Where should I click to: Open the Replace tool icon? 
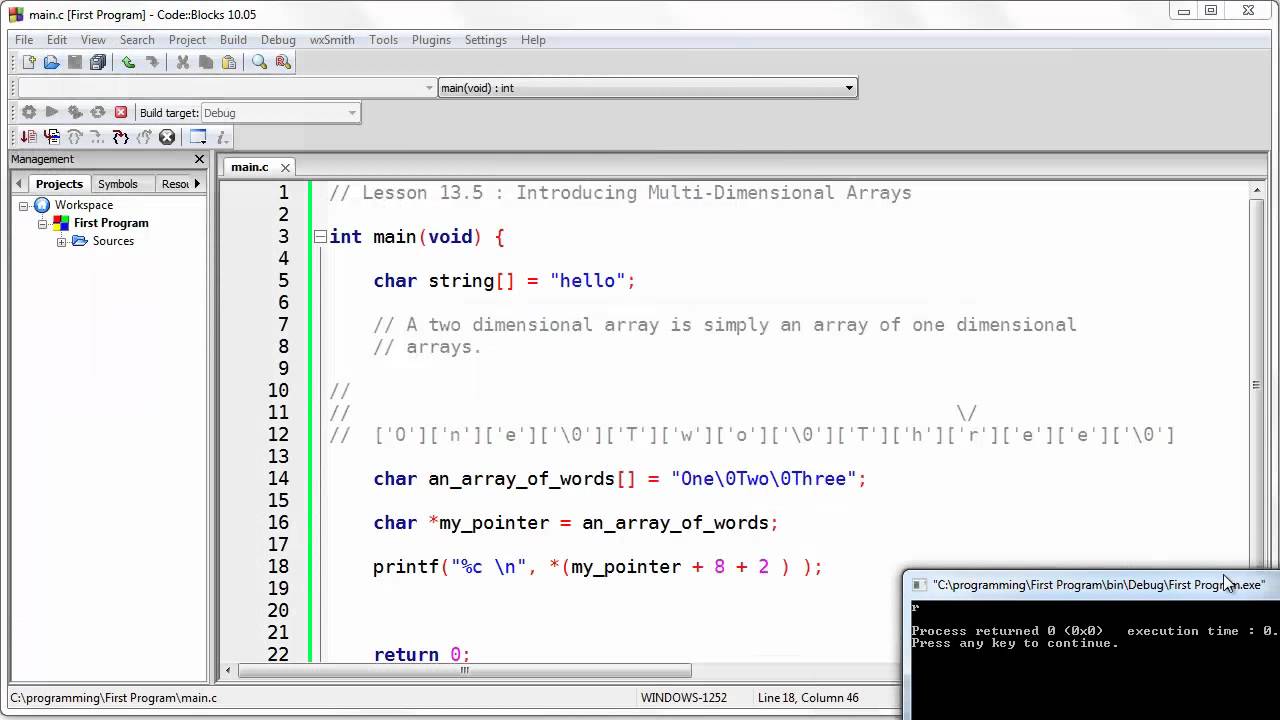click(x=283, y=62)
